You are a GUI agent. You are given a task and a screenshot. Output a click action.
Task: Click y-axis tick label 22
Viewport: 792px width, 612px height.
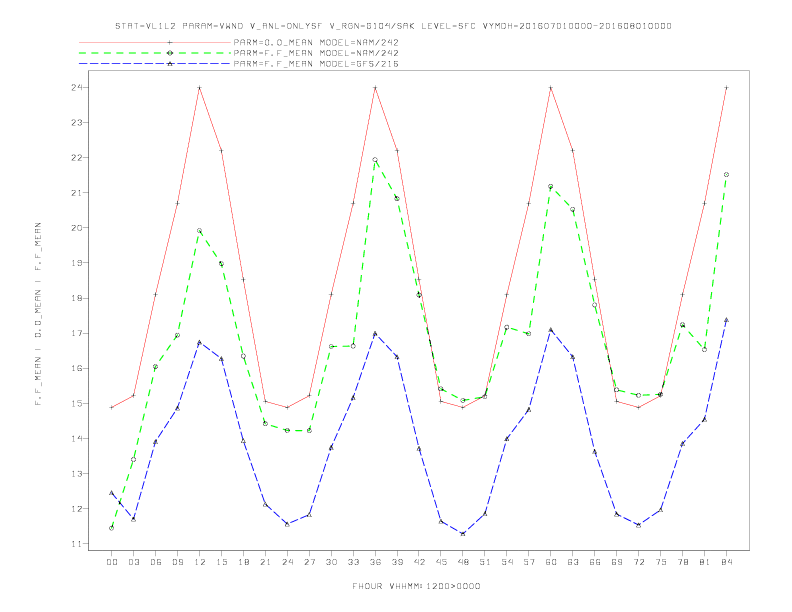click(77, 158)
